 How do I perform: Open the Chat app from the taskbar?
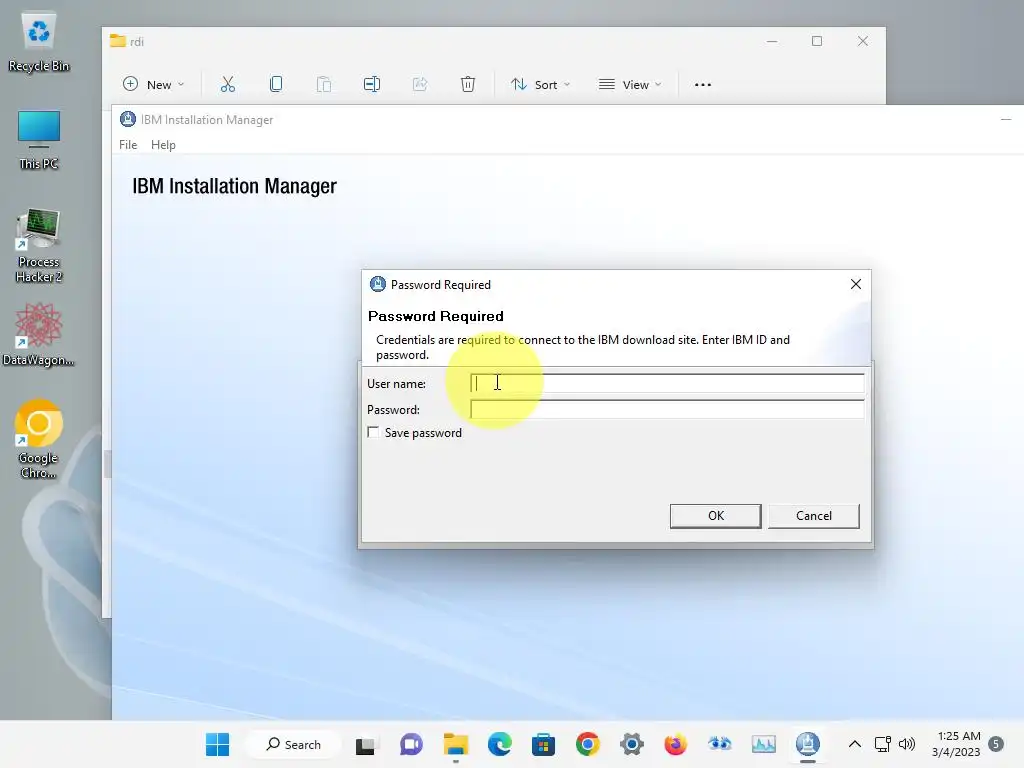(411, 744)
